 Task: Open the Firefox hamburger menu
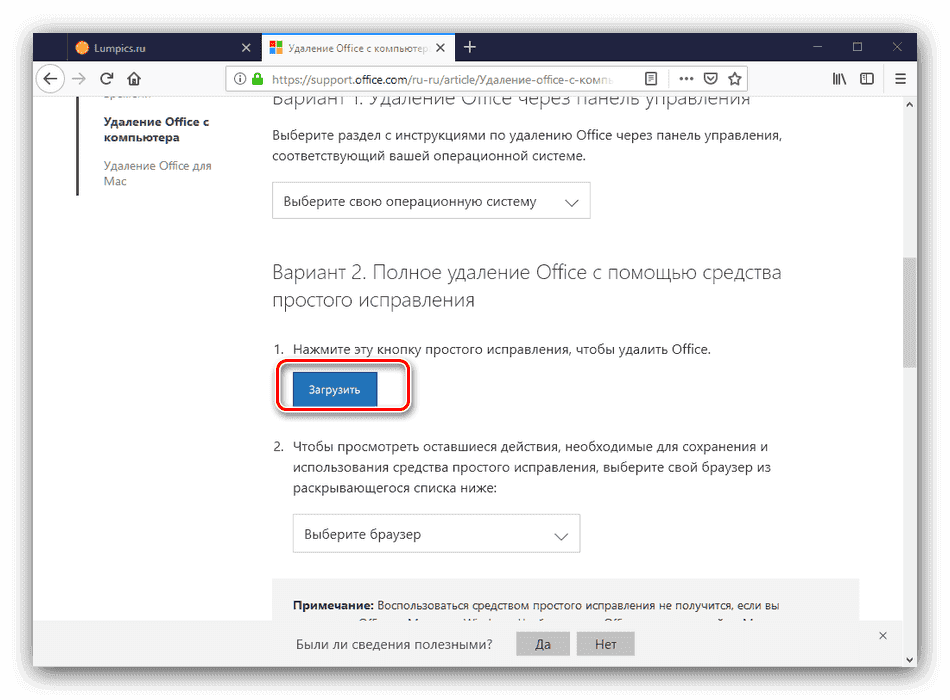pyautogui.click(x=899, y=78)
